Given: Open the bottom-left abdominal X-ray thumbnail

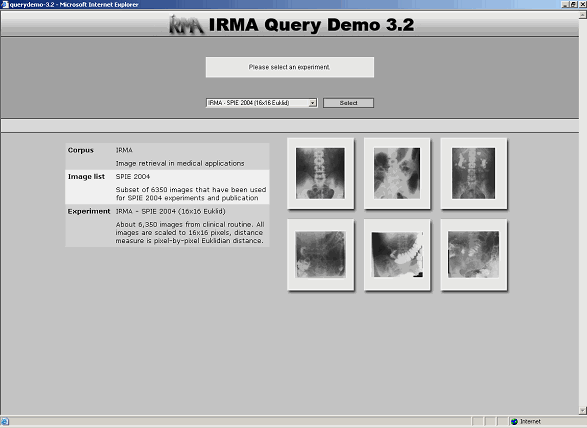Looking at the screenshot, I should 320,255.
